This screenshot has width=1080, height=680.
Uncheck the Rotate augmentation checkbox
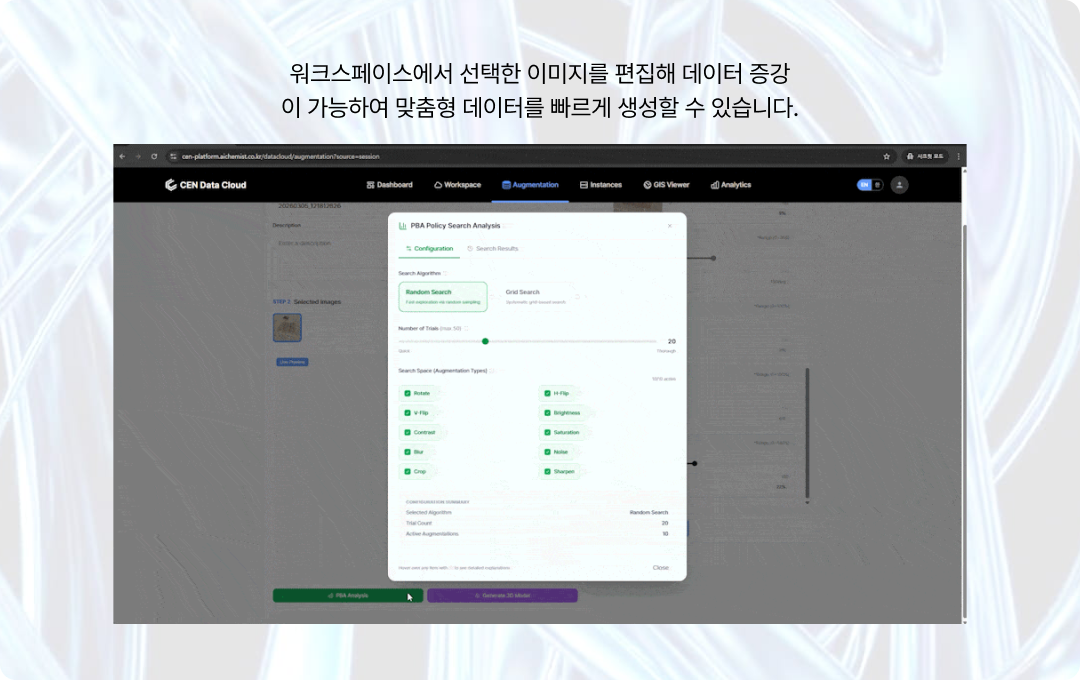(x=408, y=393)
